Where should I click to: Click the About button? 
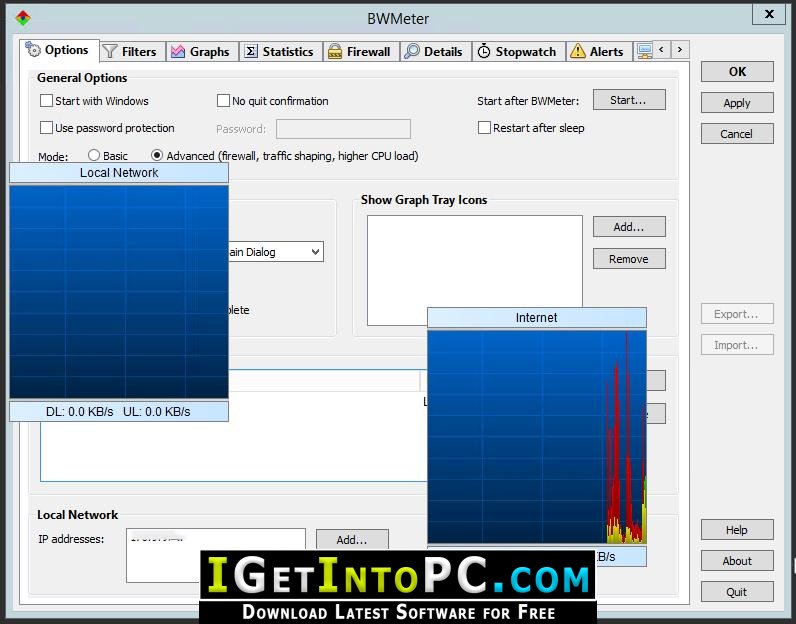coord(737,561)
